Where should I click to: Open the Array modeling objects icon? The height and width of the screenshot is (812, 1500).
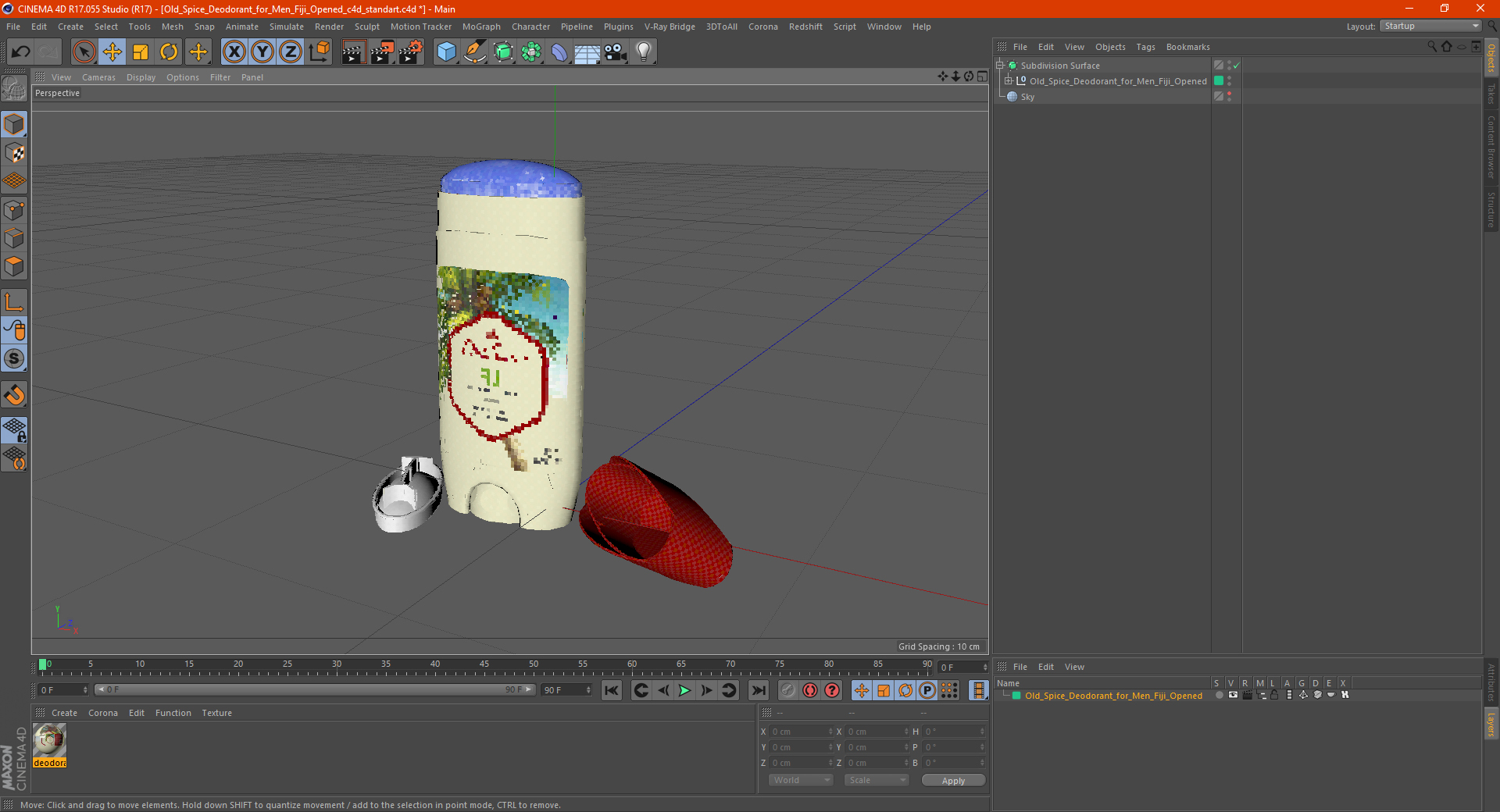[x=531, y=52]
